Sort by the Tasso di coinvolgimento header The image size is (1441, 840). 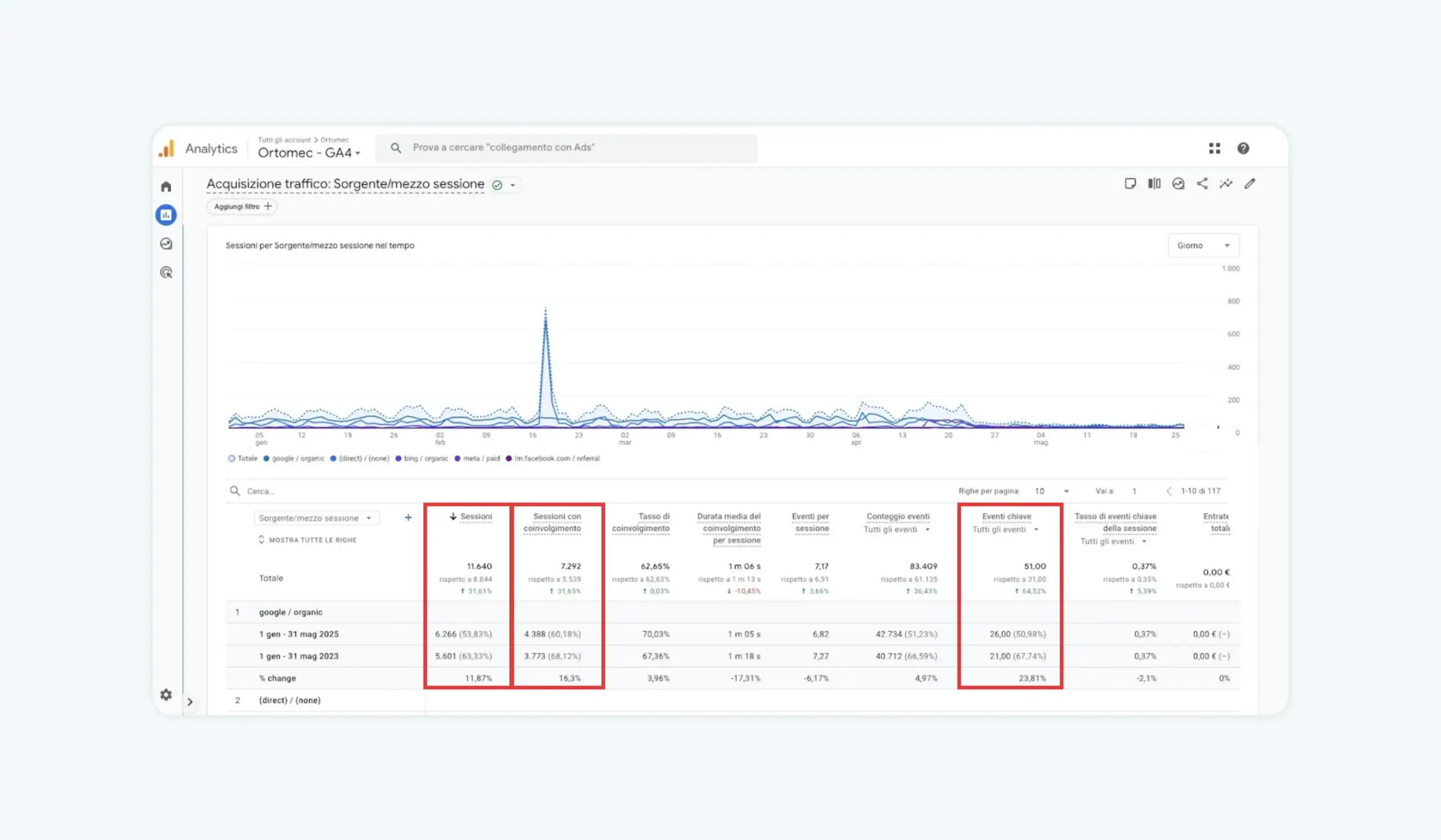pyautogui.click(x=641, y=522)
